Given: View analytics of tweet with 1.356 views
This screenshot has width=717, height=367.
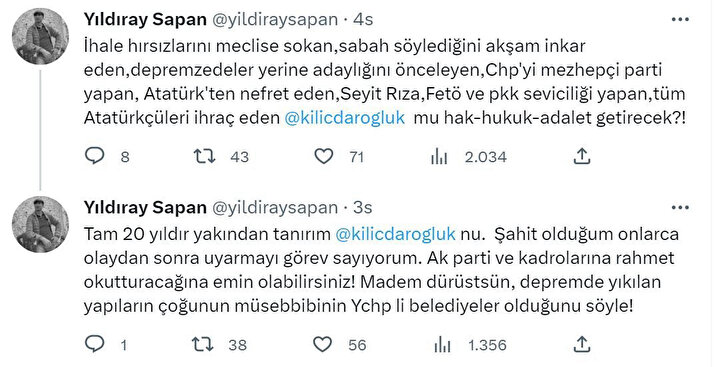Looking at the screenshot, I should pyautogui.click(x=439, y=345).
